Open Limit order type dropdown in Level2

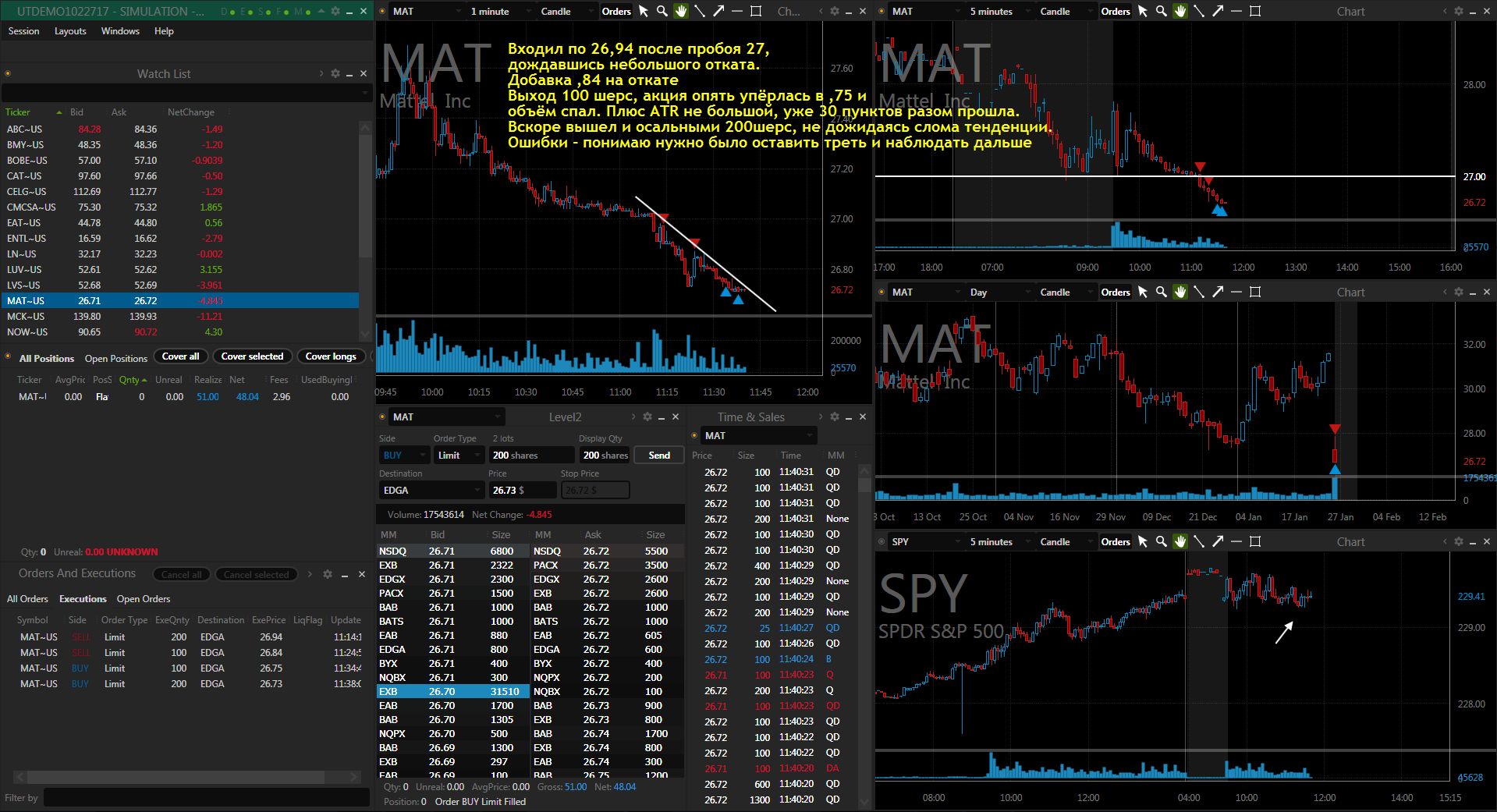click(459, 455)
